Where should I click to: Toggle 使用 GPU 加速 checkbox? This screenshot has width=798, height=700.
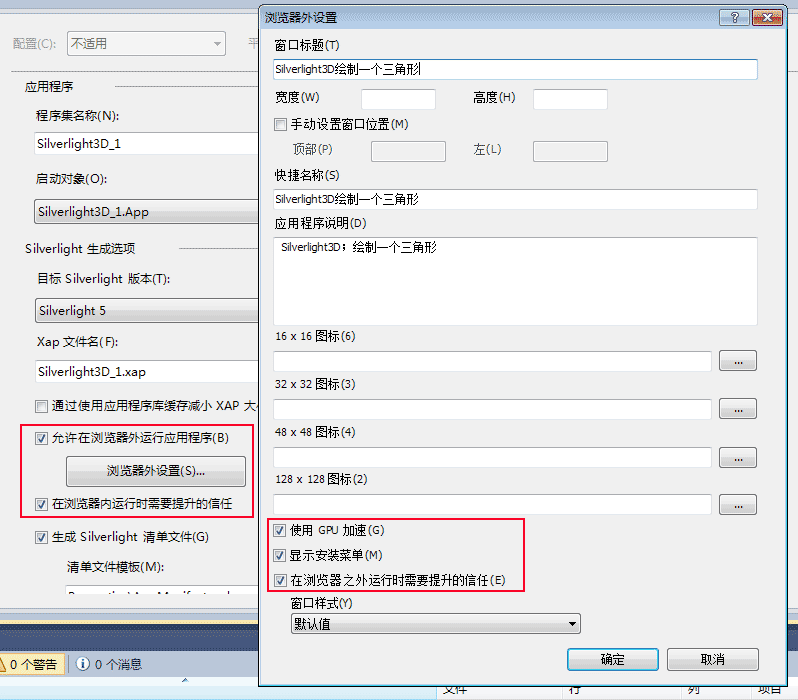280,530
